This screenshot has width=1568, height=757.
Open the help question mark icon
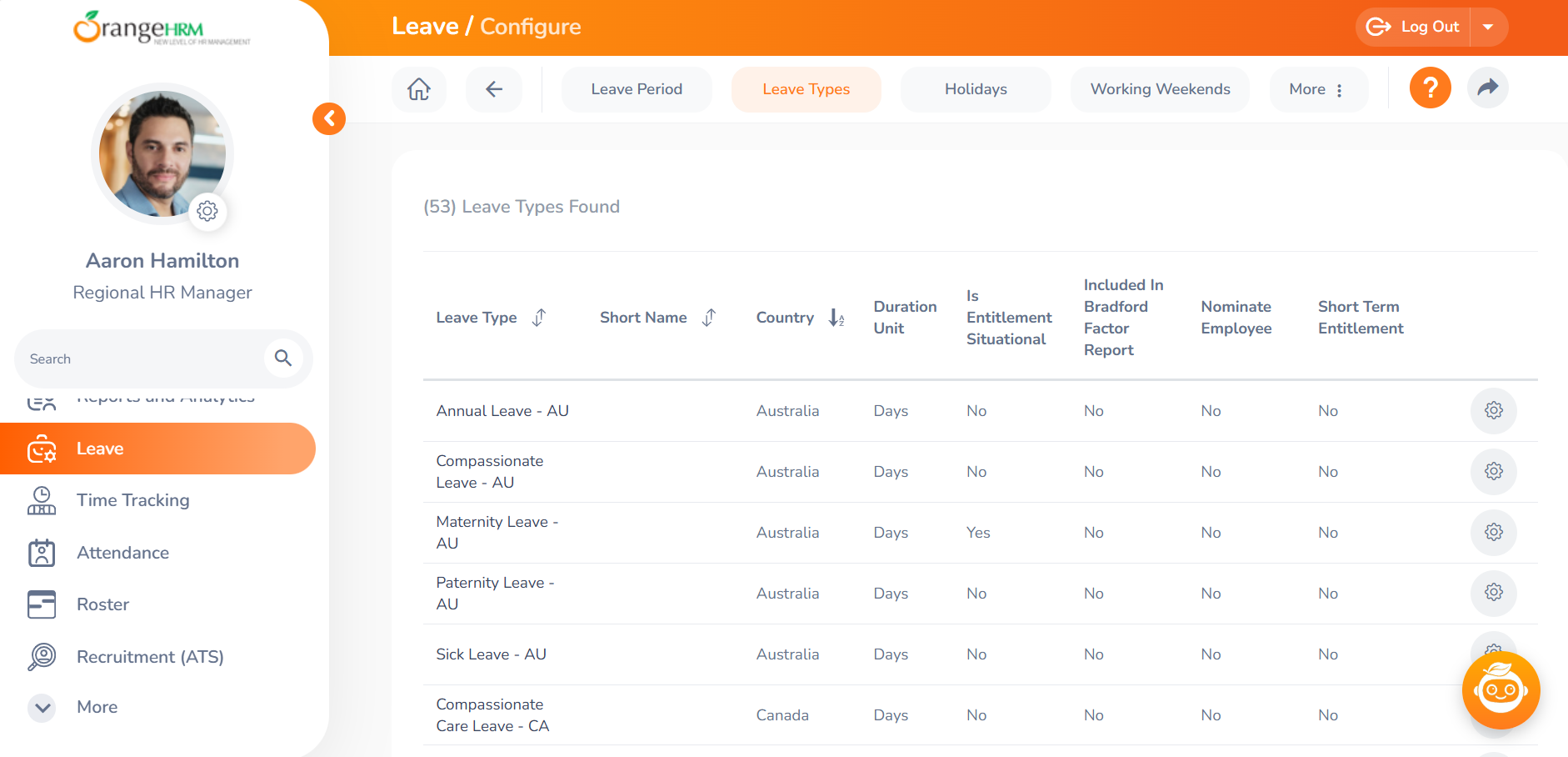(x=1431, y=88)
